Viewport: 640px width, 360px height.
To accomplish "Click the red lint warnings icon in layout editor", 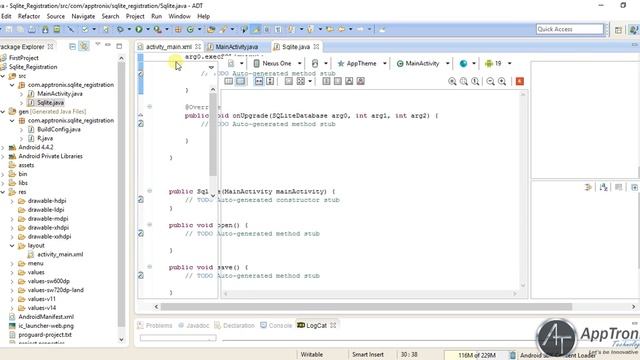I will (x=520, y=81).
